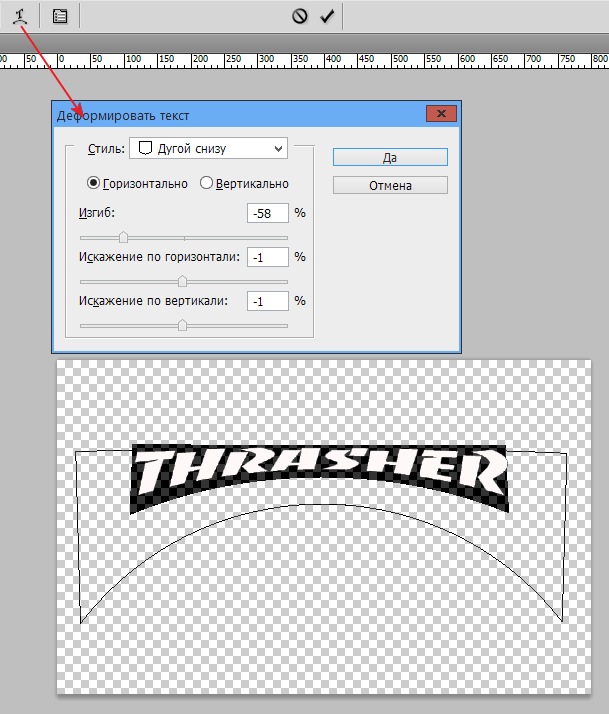
Task: Select the Вертикально radio button
Action: point(206,183)
